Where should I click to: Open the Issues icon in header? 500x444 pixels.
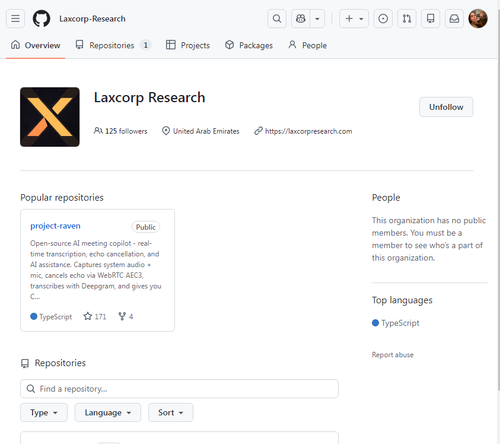click(383, 19)
